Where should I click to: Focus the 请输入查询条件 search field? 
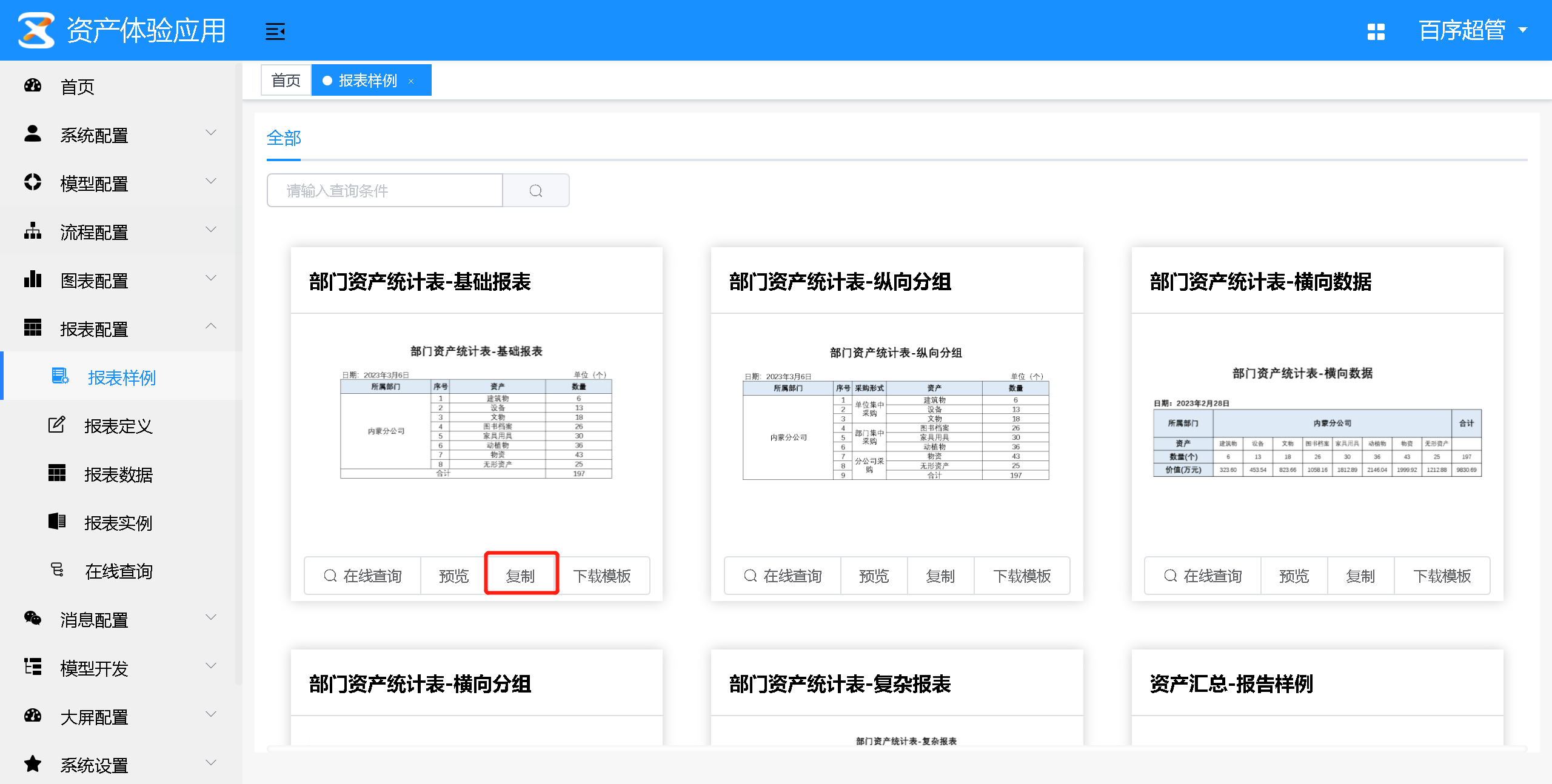coord(385,191)
